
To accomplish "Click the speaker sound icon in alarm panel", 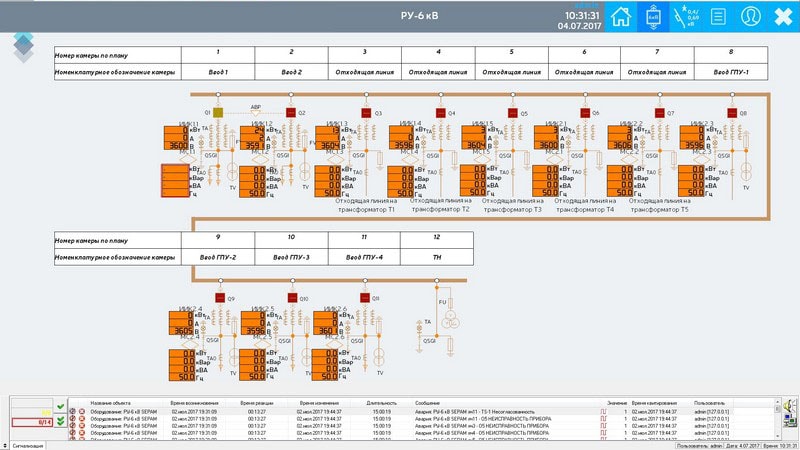I will [x=790, y=407].
